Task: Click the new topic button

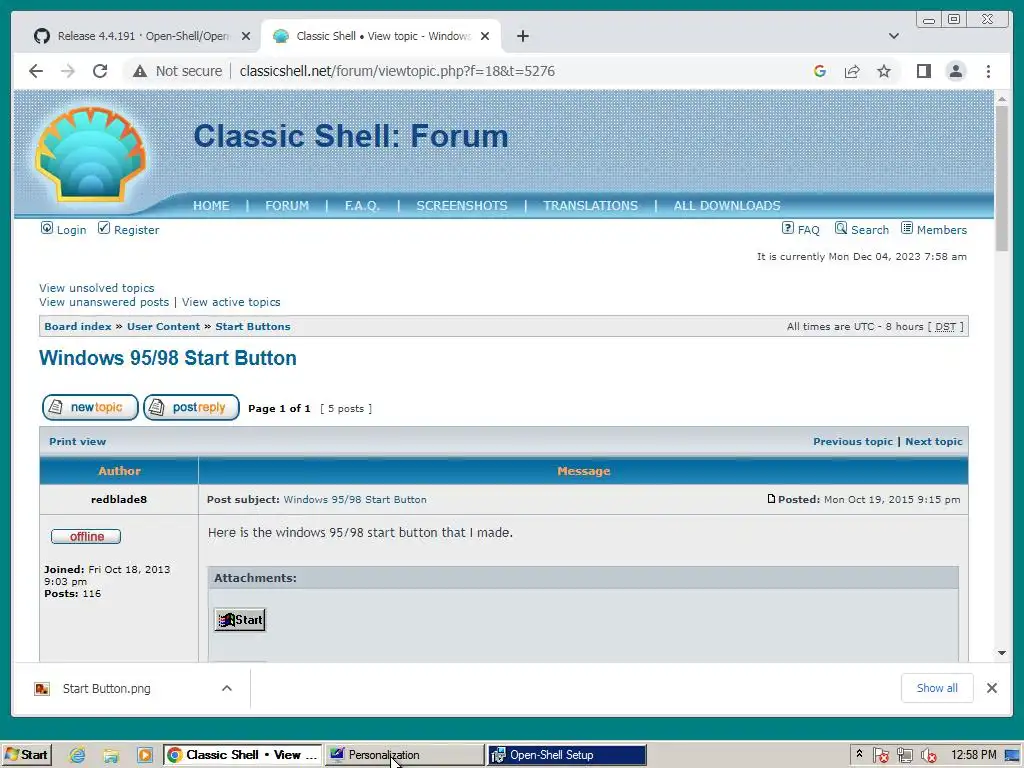Action: click(x=90, y=408)
